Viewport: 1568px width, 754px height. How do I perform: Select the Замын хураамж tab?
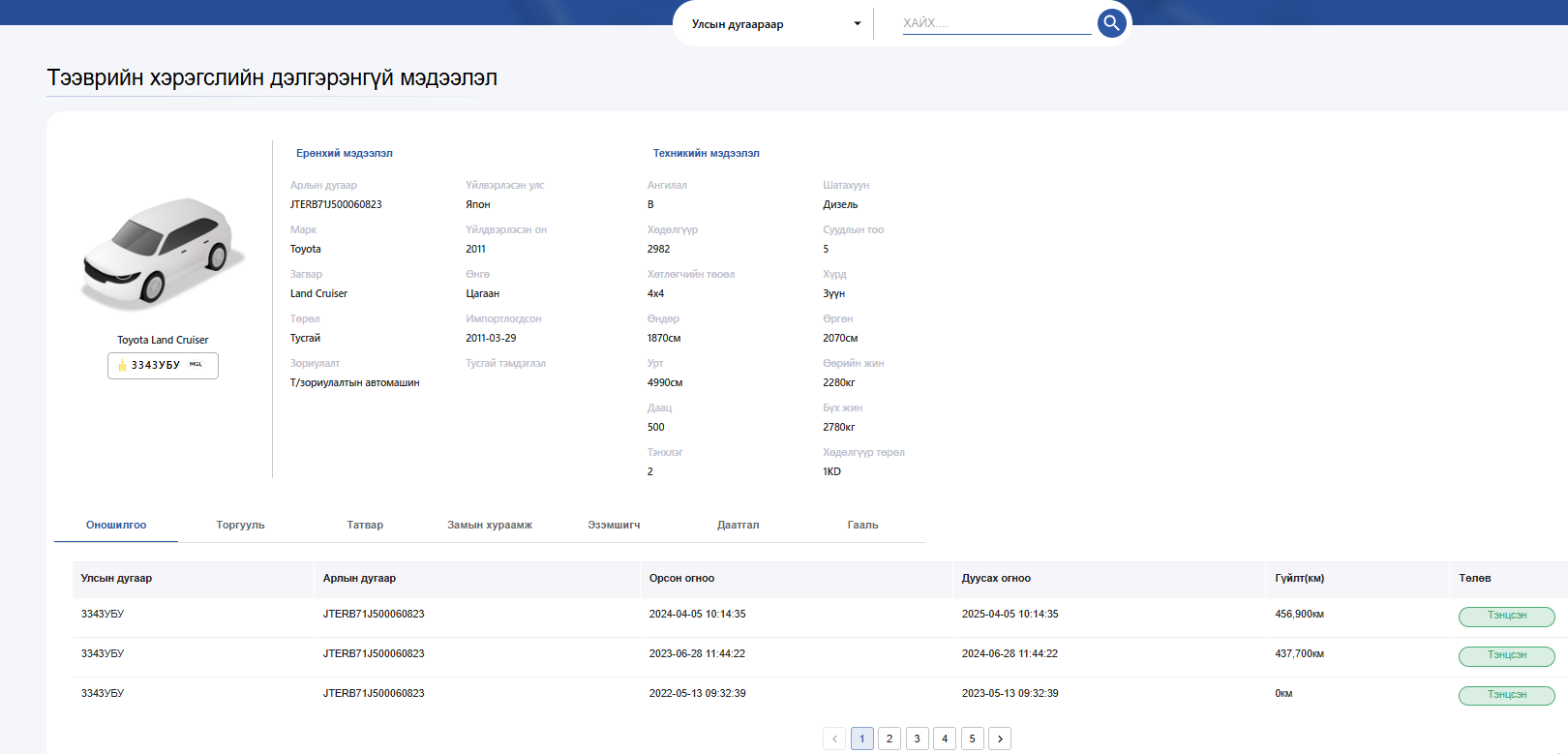click(490, 526)
